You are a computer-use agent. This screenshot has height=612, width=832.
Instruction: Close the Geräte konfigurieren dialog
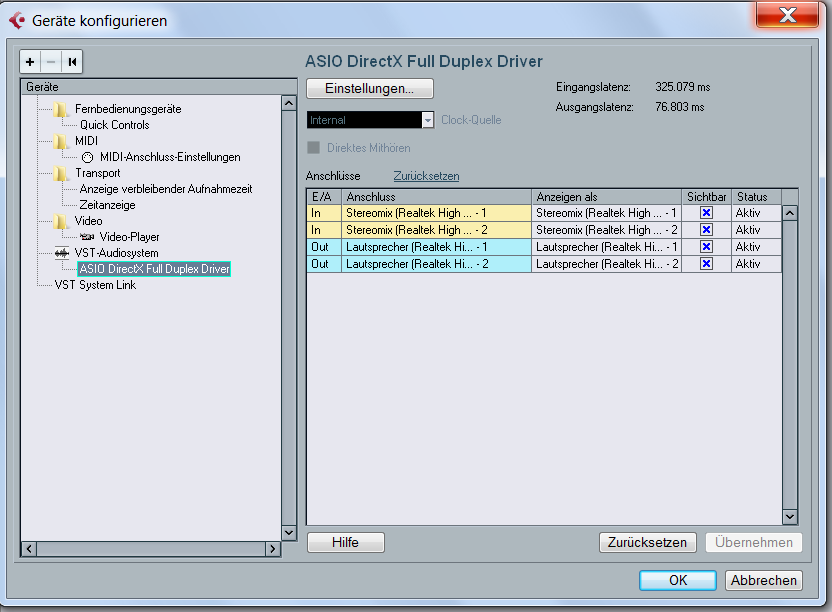[x=787, y=14]
